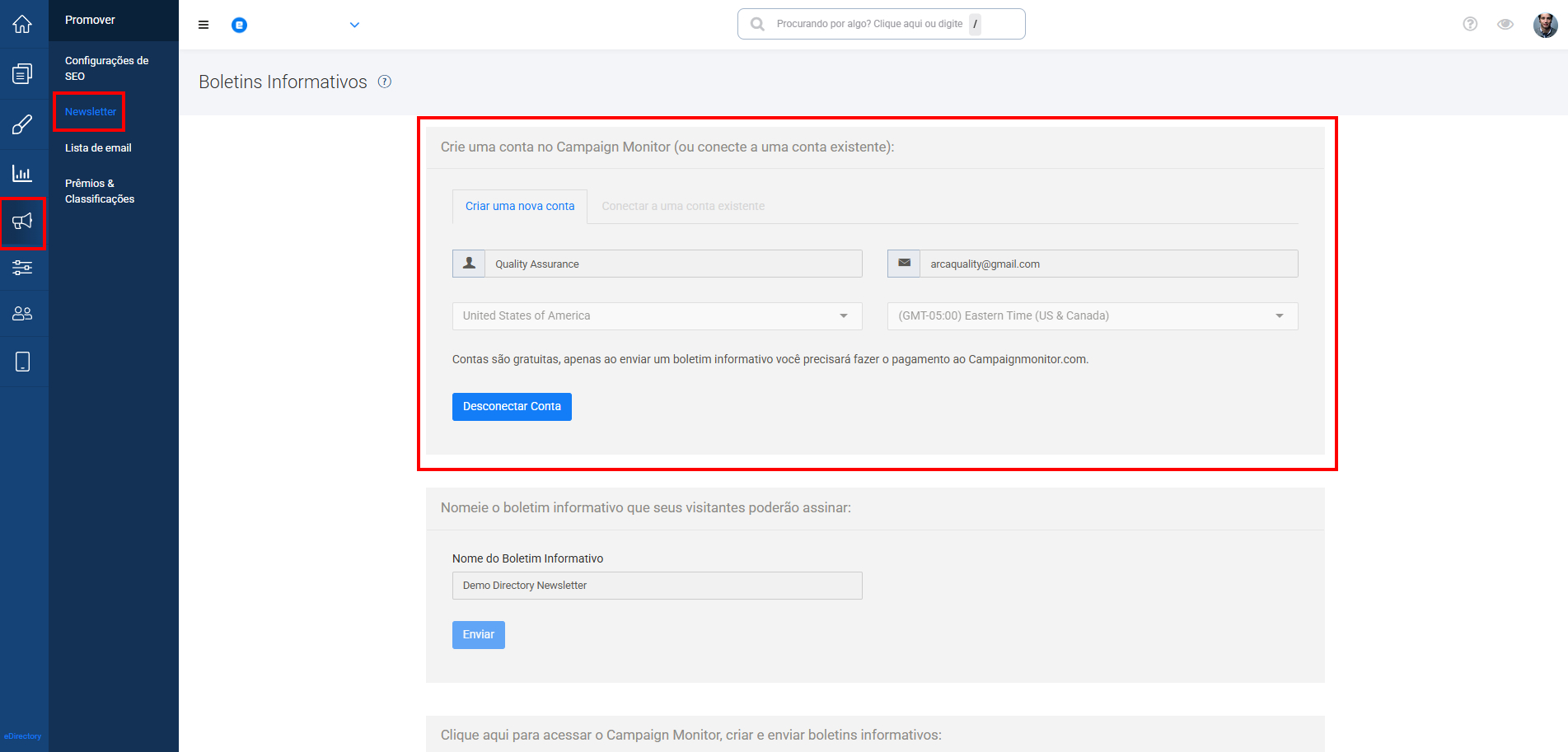Click the arcaquality@gmail.com email field
This screenshot has height=752, width=1568.
pyautogui.click(x=1108, y=264)
